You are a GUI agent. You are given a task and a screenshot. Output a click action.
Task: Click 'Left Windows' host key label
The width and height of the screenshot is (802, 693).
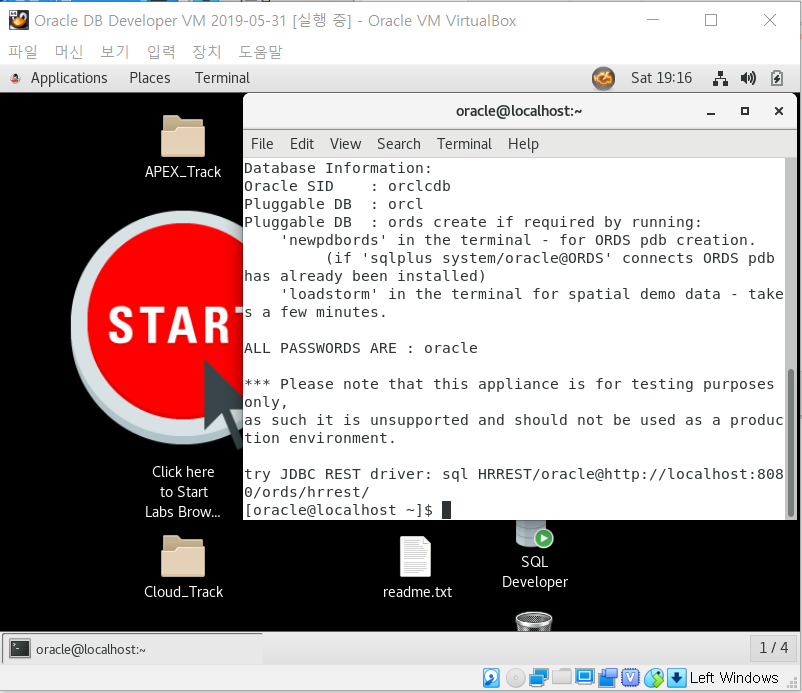point(733,678)
